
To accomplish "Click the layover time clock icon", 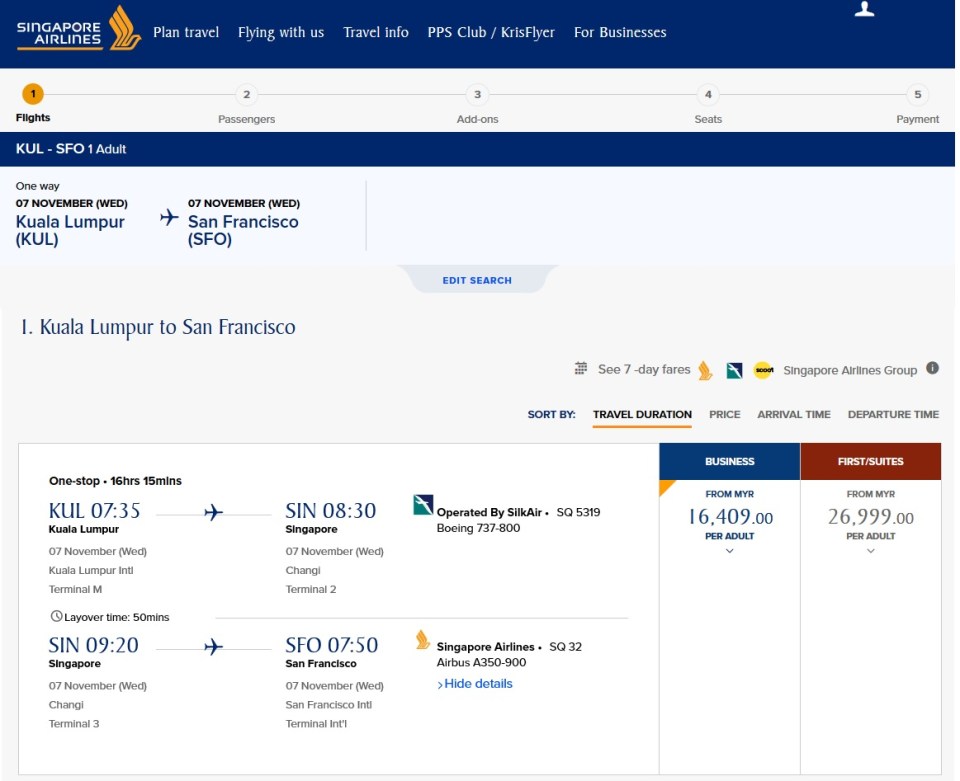I will coord(56,617).
